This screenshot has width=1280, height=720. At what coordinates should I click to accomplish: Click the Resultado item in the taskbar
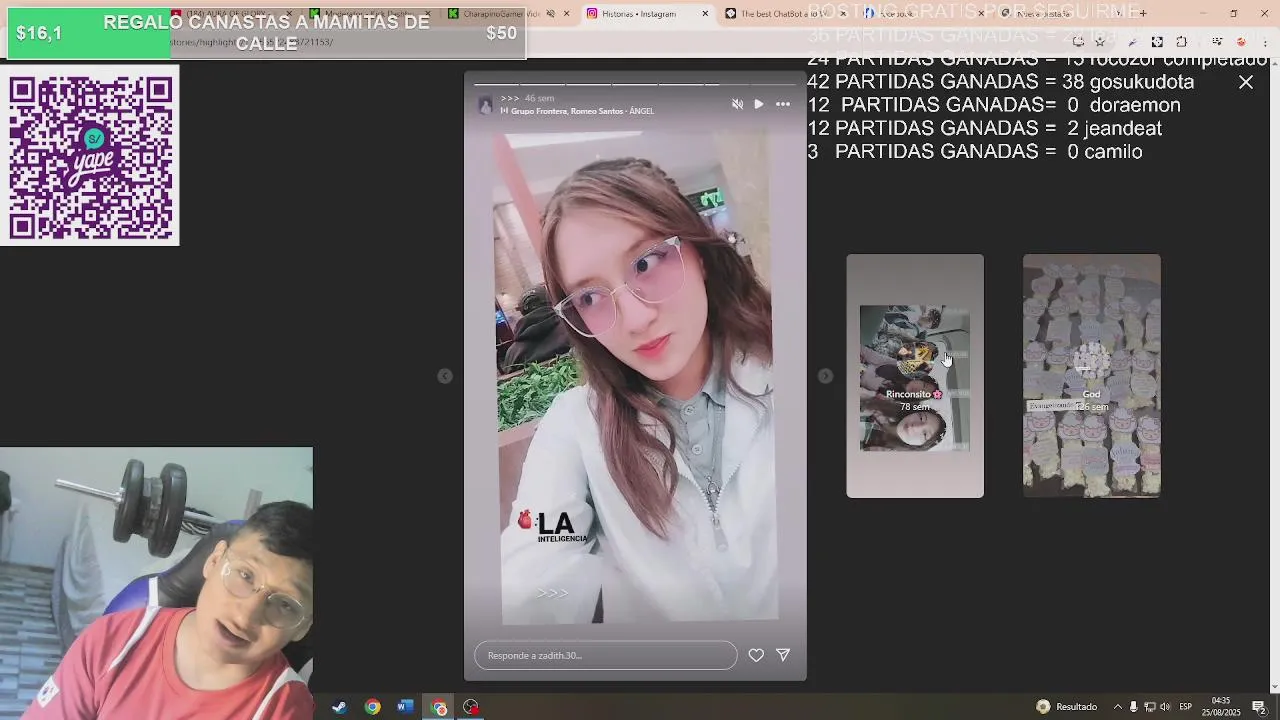click(1067, 707)
